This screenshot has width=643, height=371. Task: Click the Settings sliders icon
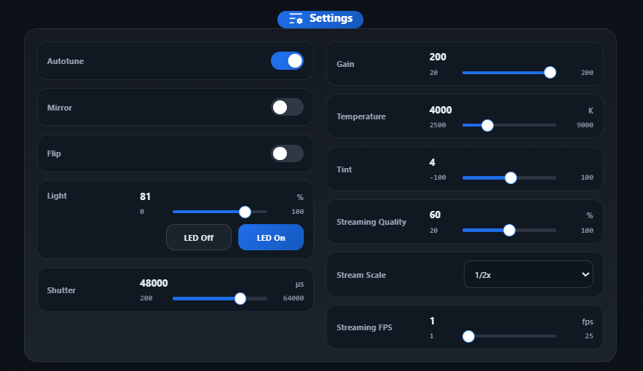click(296, 19)
